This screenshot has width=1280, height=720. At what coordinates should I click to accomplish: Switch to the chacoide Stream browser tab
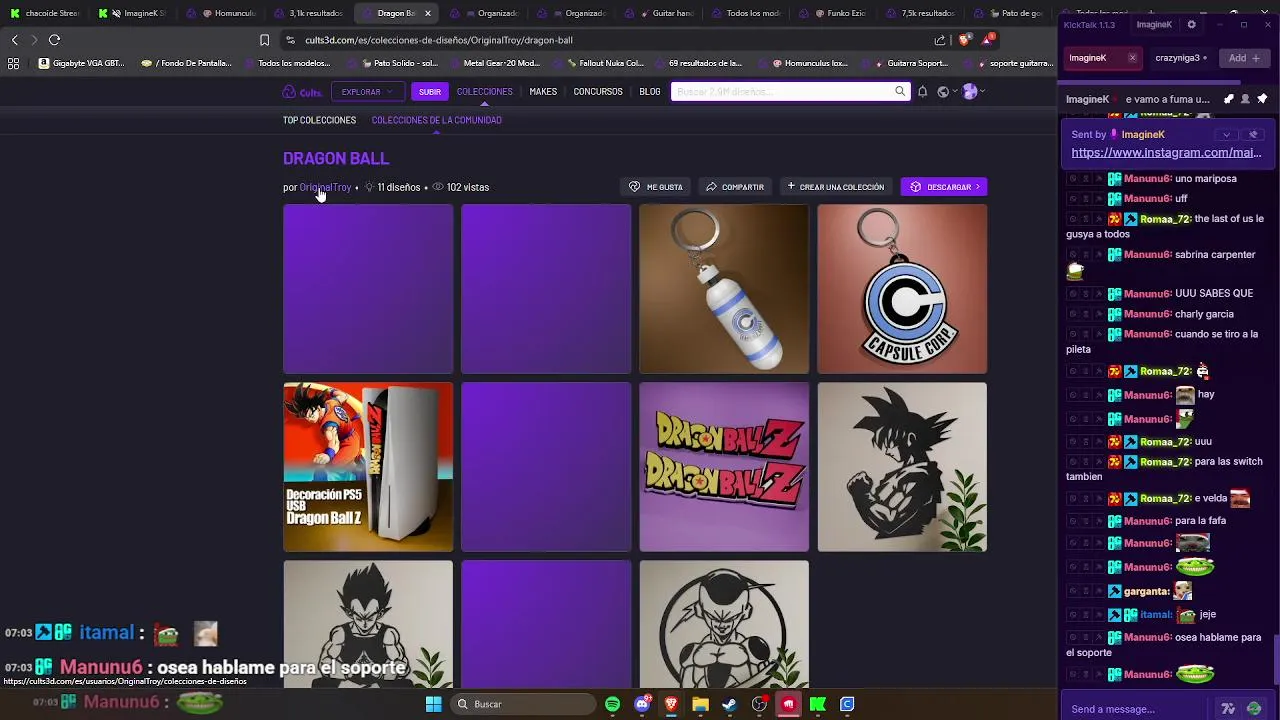[x=44, y=13]
